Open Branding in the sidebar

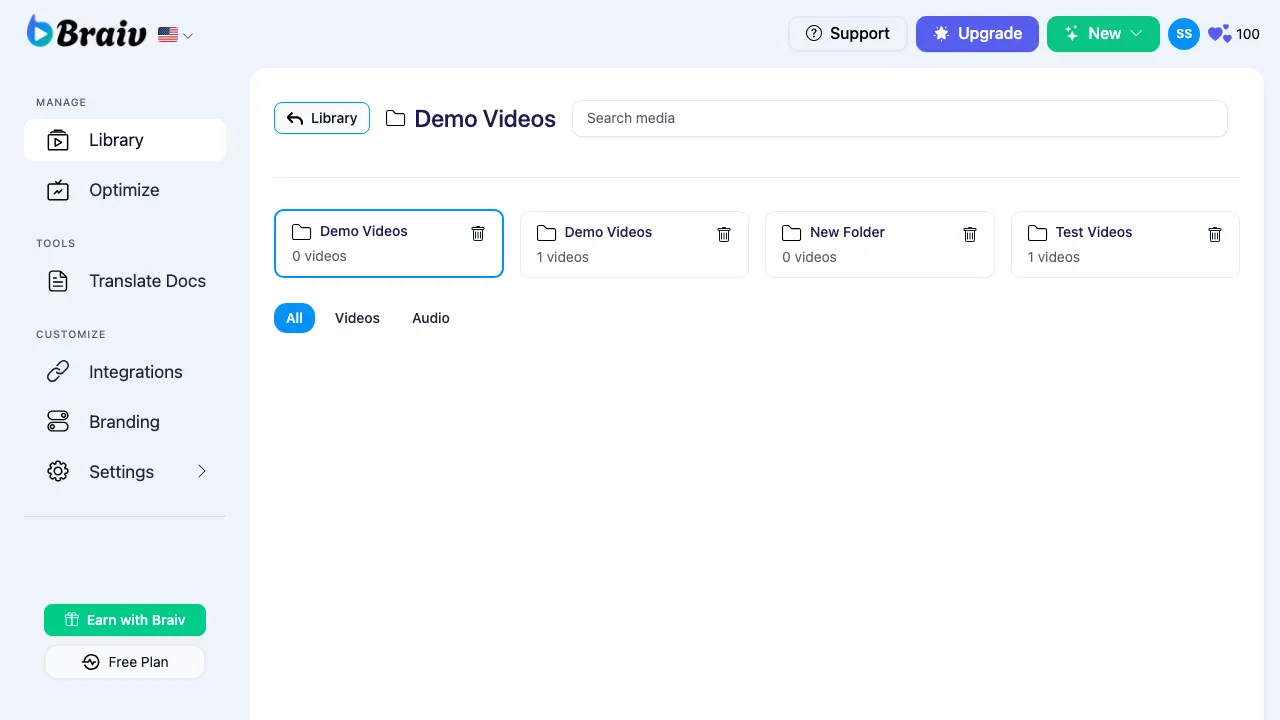click(x=125, y=422)
